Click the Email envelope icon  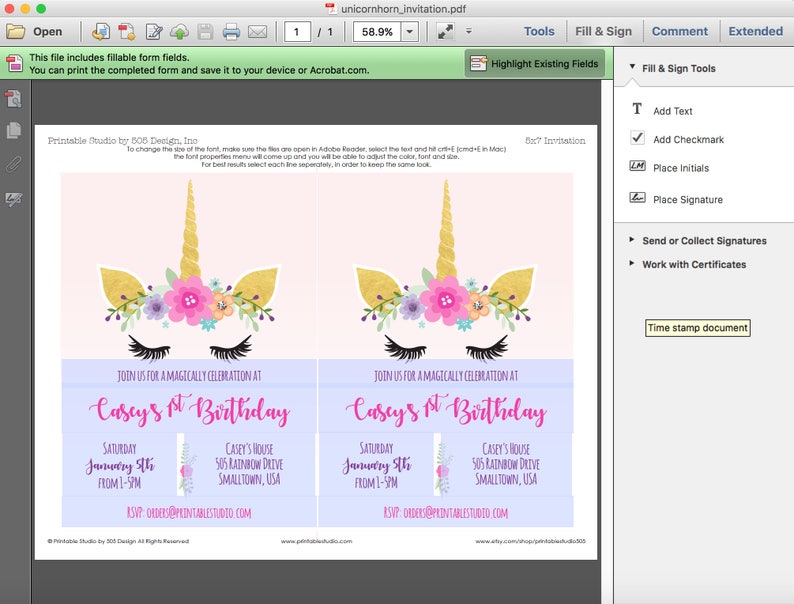point(257,31)
